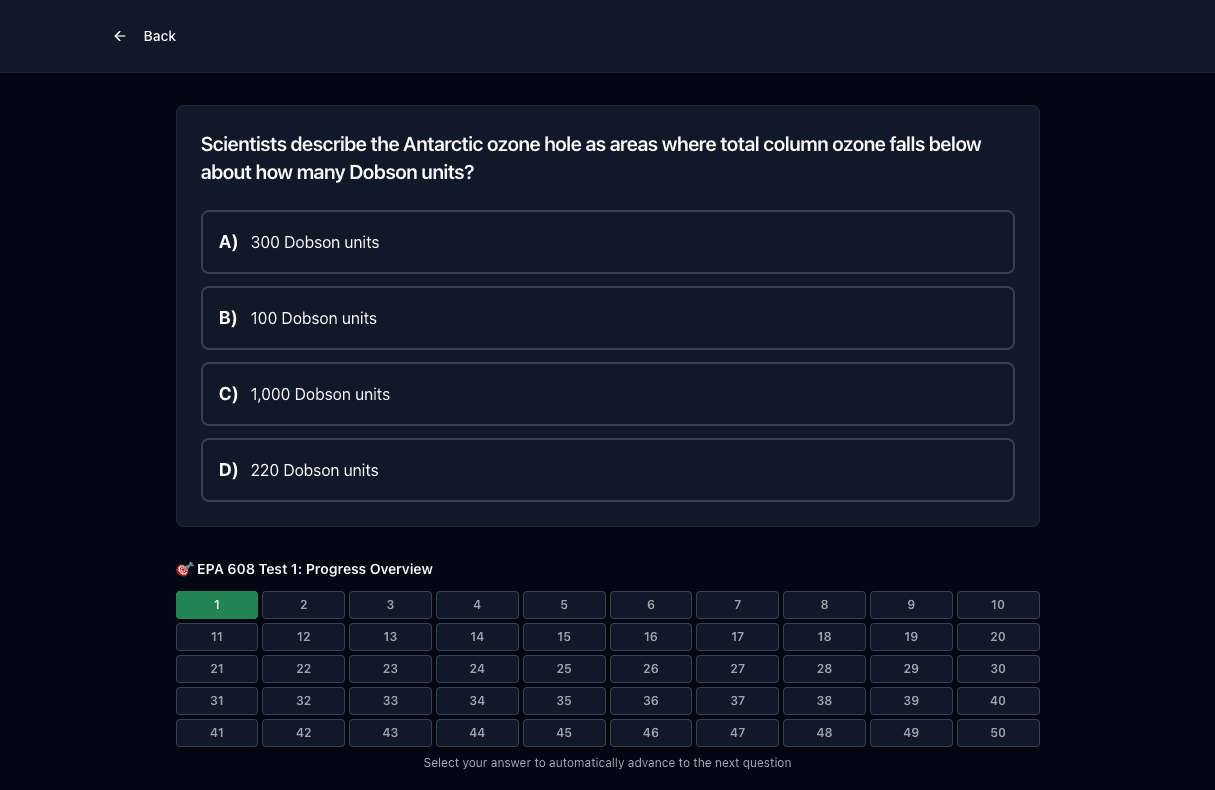
Task: Open question 21 tile
Action: coord(217,669)
